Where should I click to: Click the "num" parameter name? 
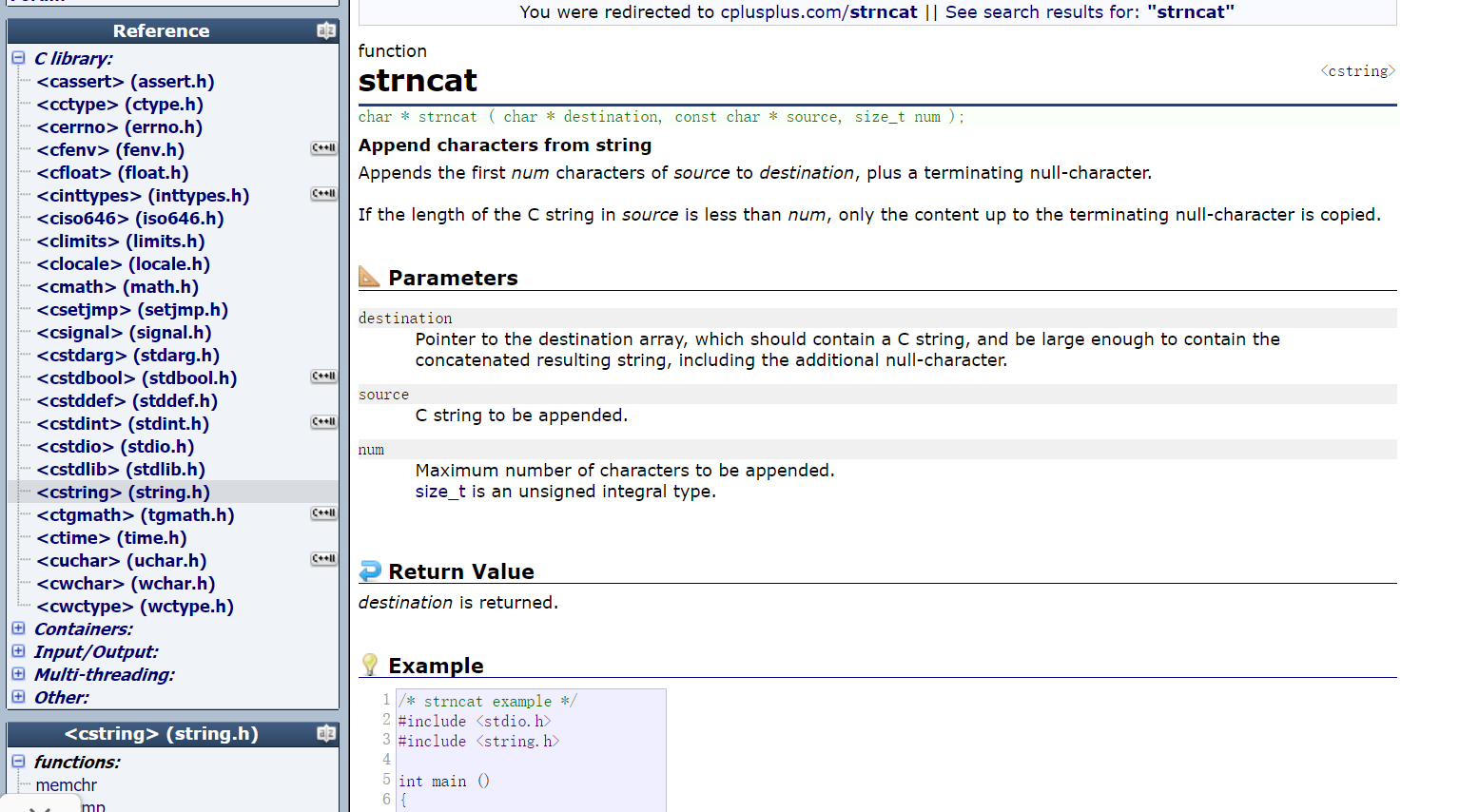pyautogui.click(x=371, y=450)
